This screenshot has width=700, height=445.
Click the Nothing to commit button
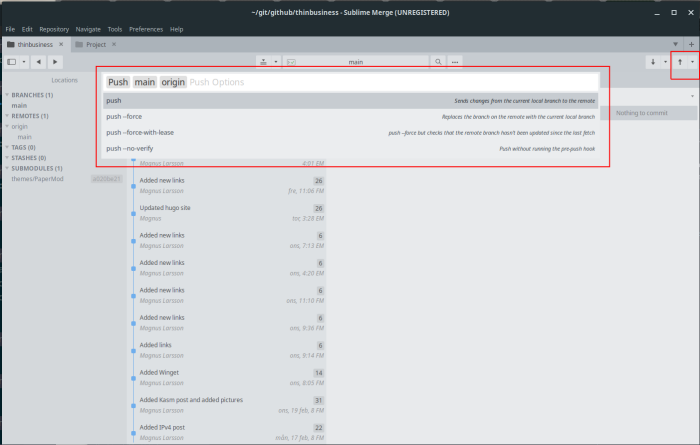[x=642, y=113]
